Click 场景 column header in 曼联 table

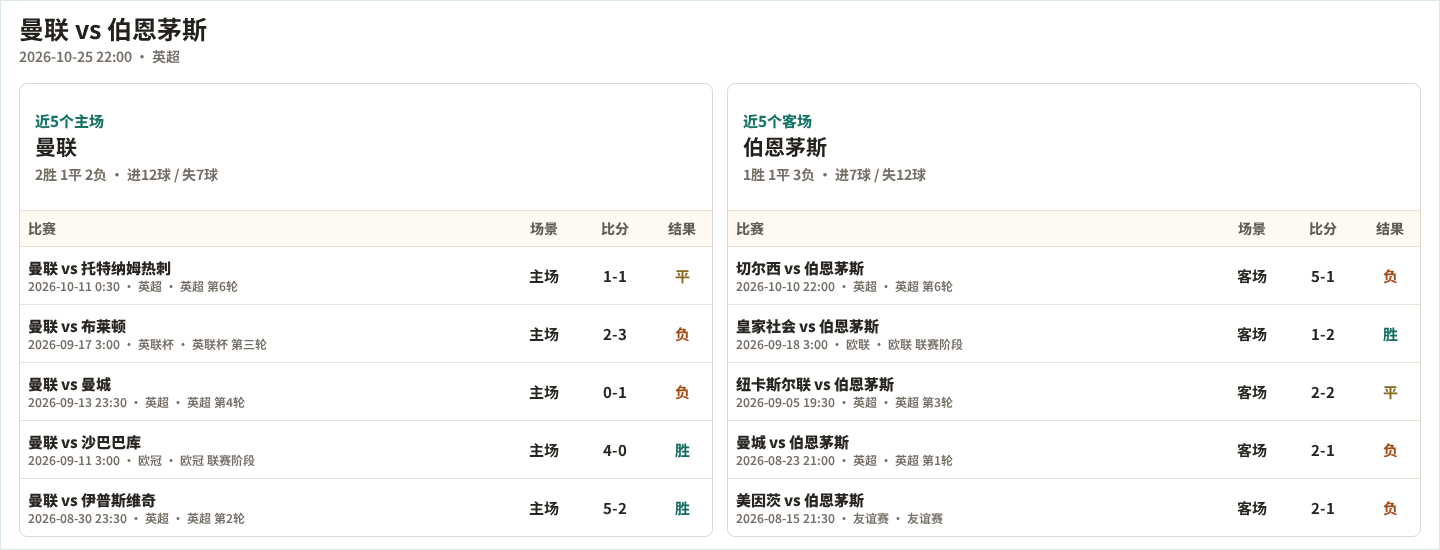(x=544, y=229)
